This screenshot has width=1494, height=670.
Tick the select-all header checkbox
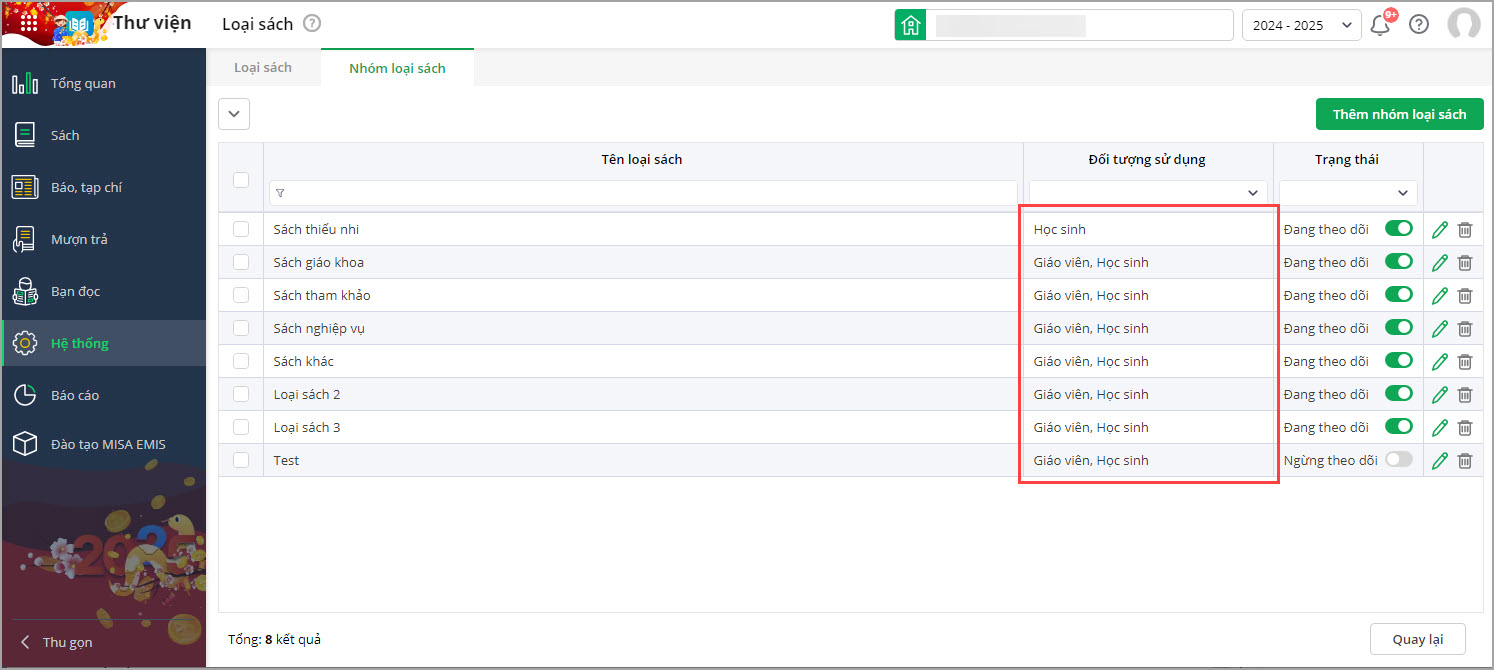(241, 180)
